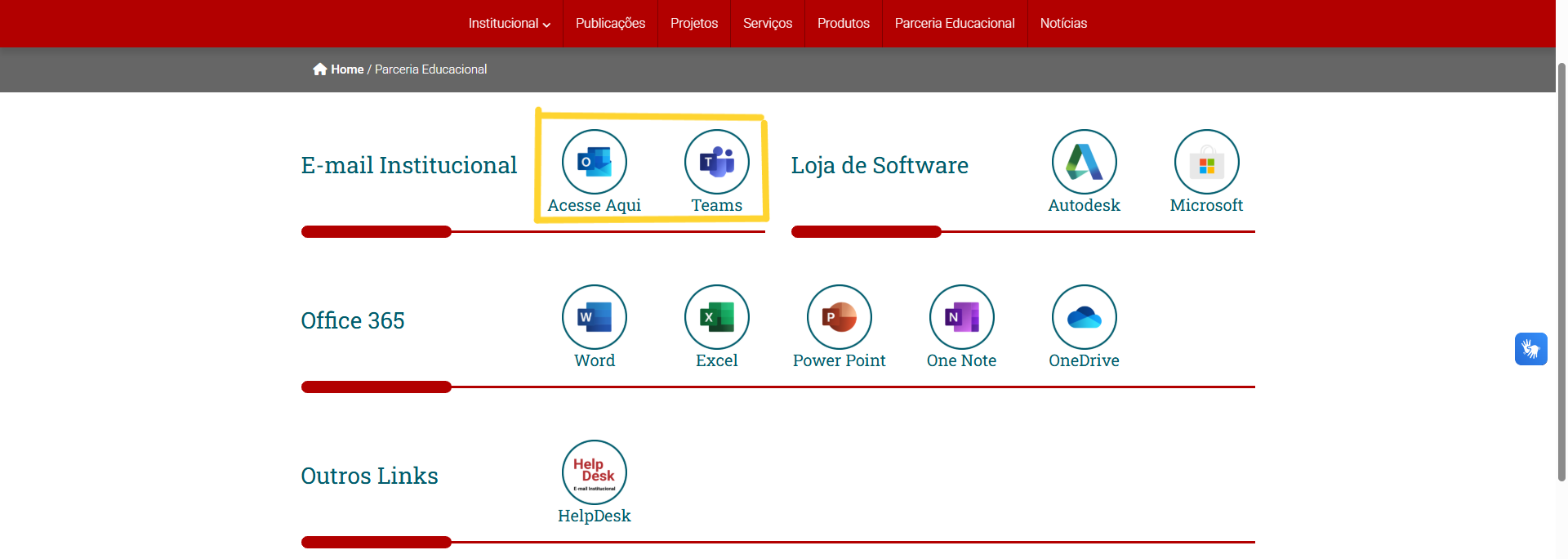Open the Excel icon
The height and width of the screenshot is (559, 1568).
coord(716,317)
